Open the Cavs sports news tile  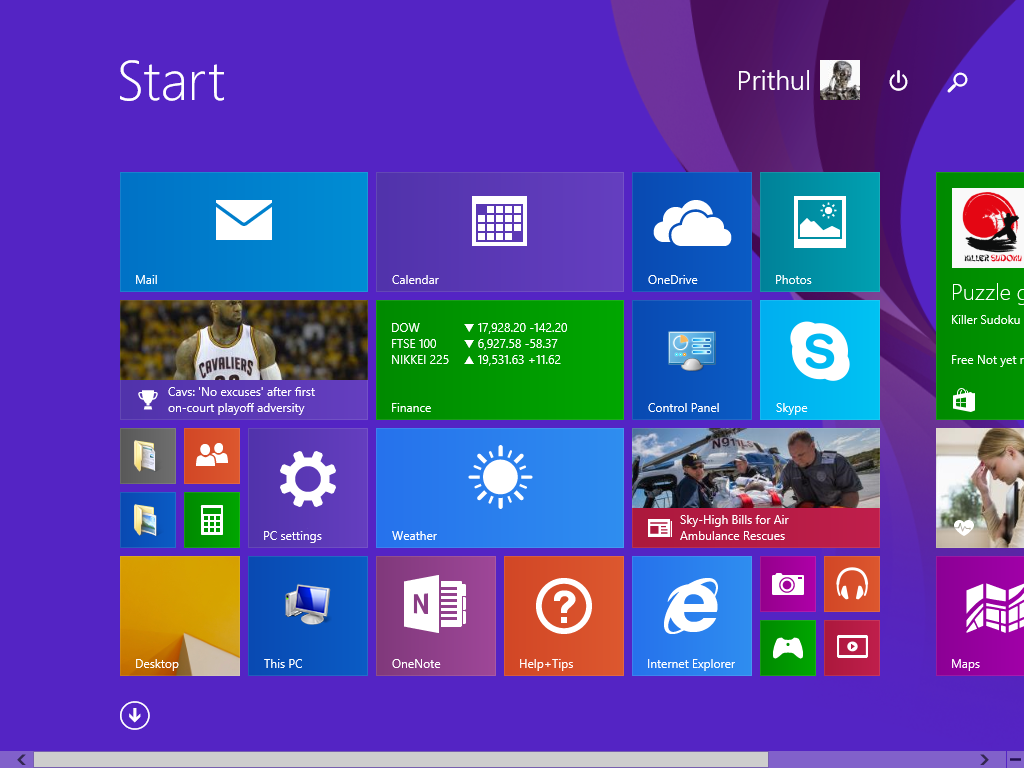point(244,360)
